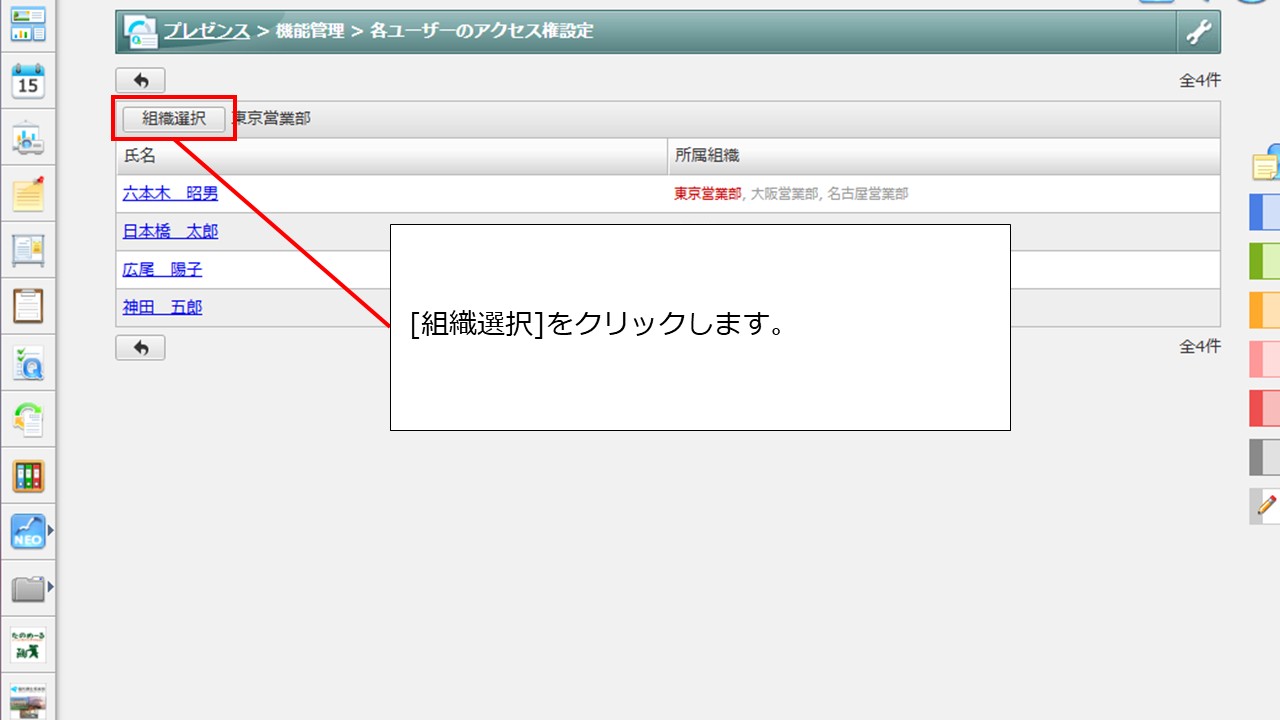Click the wrench settings icon in header
The image size is (1280, 720).
coord(1198,32)
